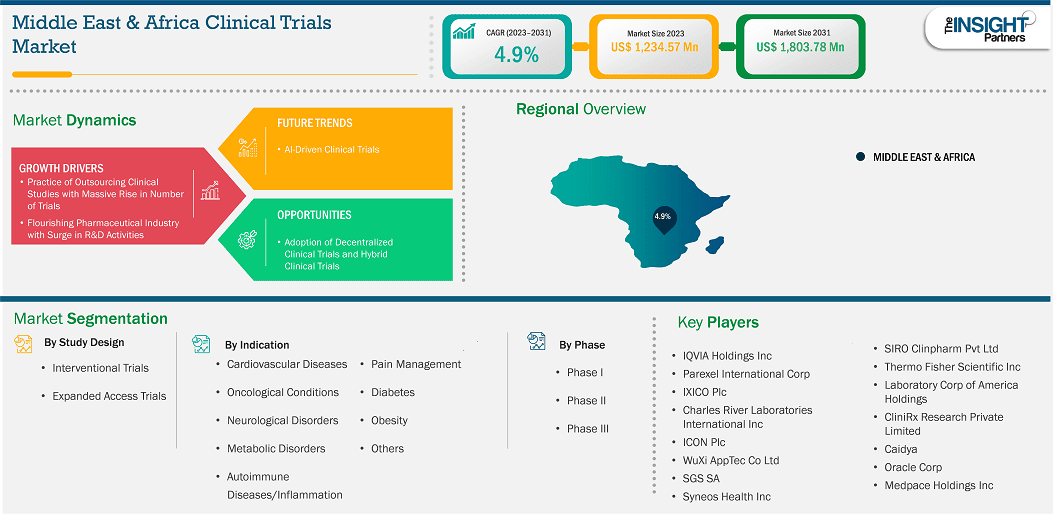The image size is (1053, 524).
Task: Click 'Oncological Conditions' item
Action: tap(283, 392)
